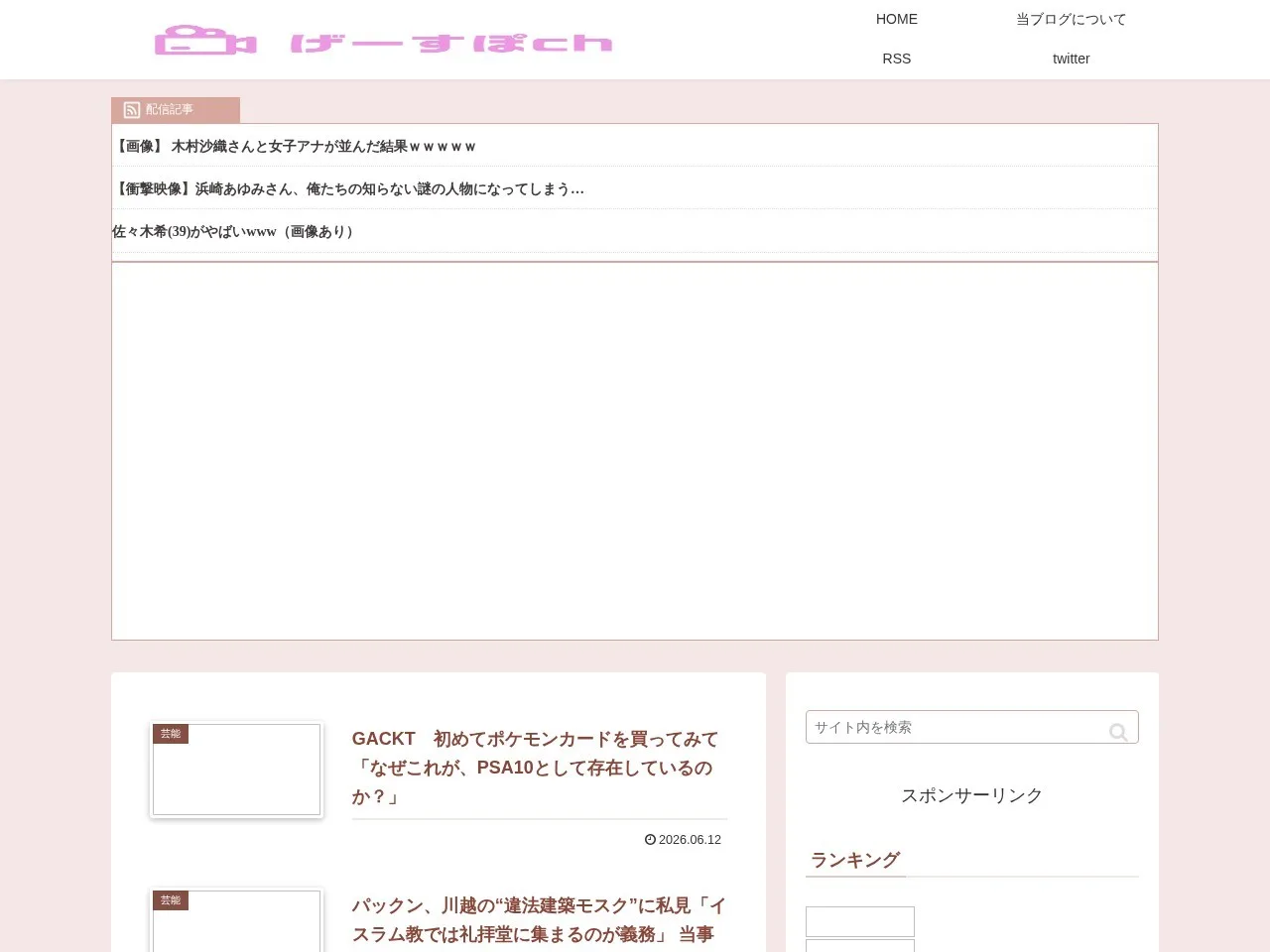1270x952 pixels.
Task: Focus the サイト内を検索 search field
Action: [972, 727]
